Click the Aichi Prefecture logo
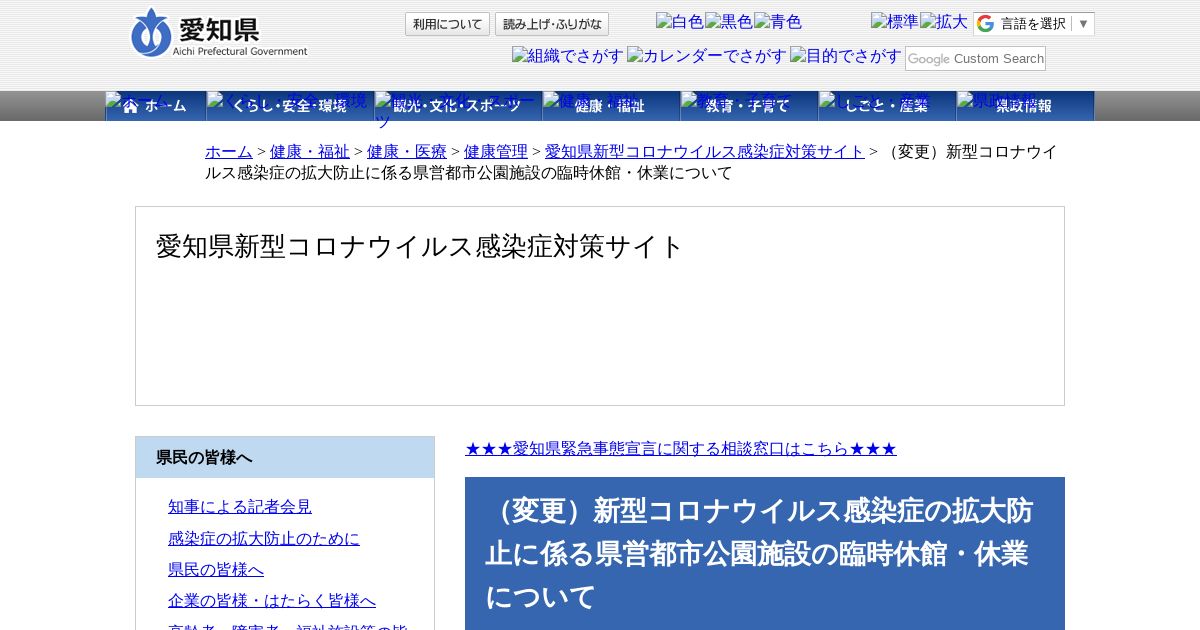 (219, 33)
